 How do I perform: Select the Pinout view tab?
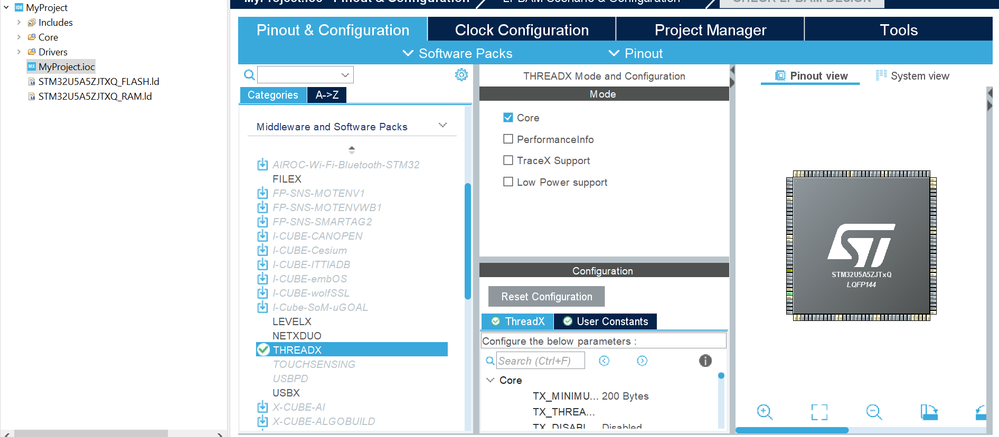(x=811, y=76)
